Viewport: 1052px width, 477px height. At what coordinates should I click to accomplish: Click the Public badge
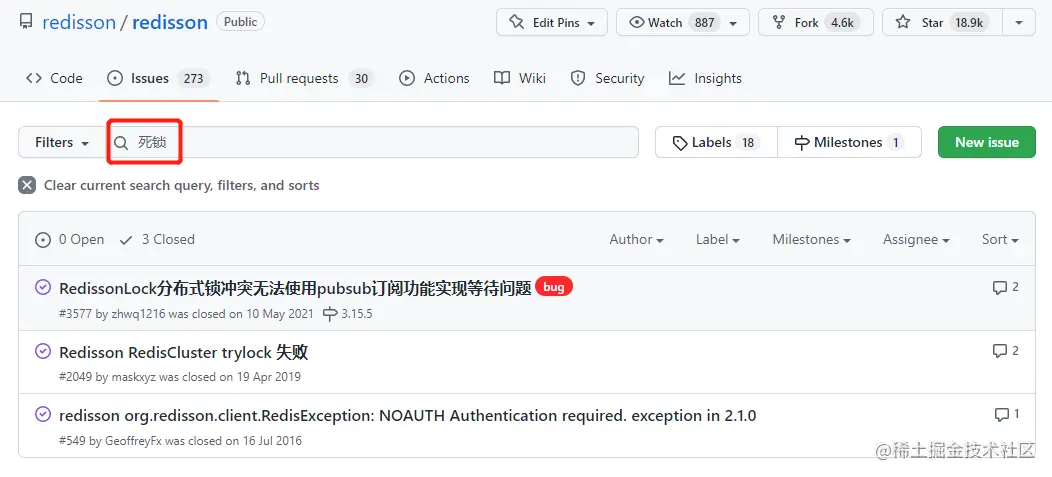pyautogui.click(x=240, y=21)
